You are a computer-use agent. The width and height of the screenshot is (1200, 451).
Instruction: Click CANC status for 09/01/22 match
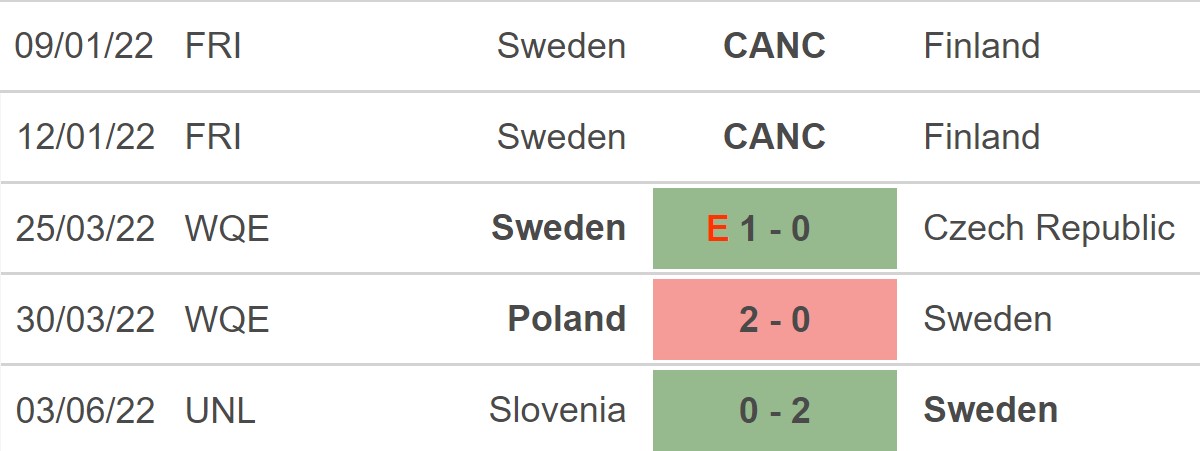(775, 46)
